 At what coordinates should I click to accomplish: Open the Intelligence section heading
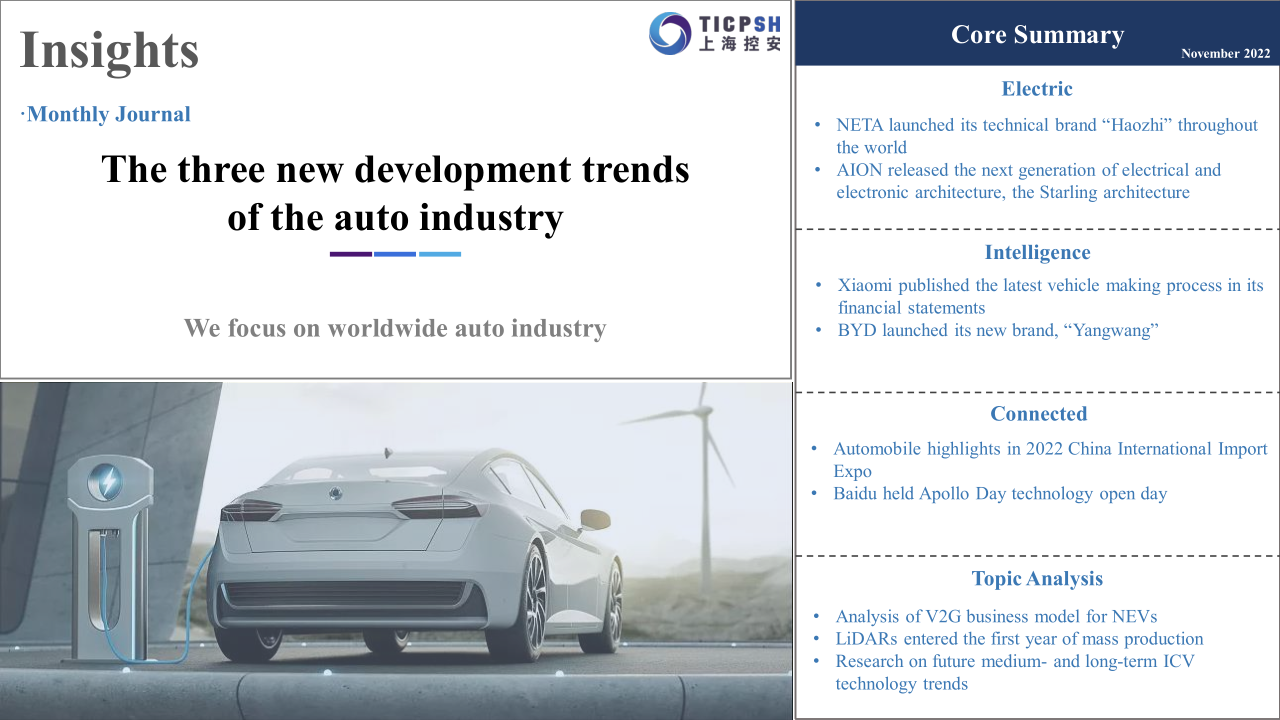[1037, 253]
